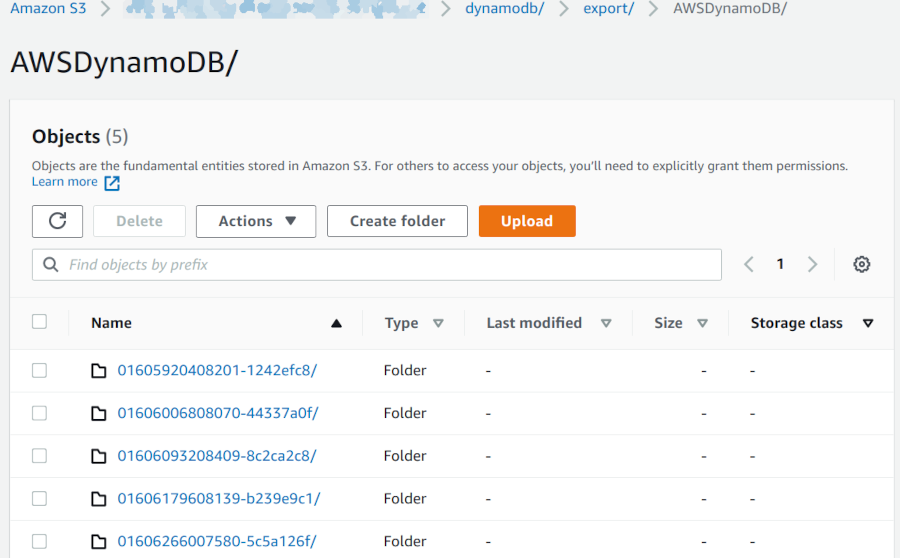Click folder icon for 01606006808070-44337a0f/
900x558 pixels.
click(x=99, y=413)
